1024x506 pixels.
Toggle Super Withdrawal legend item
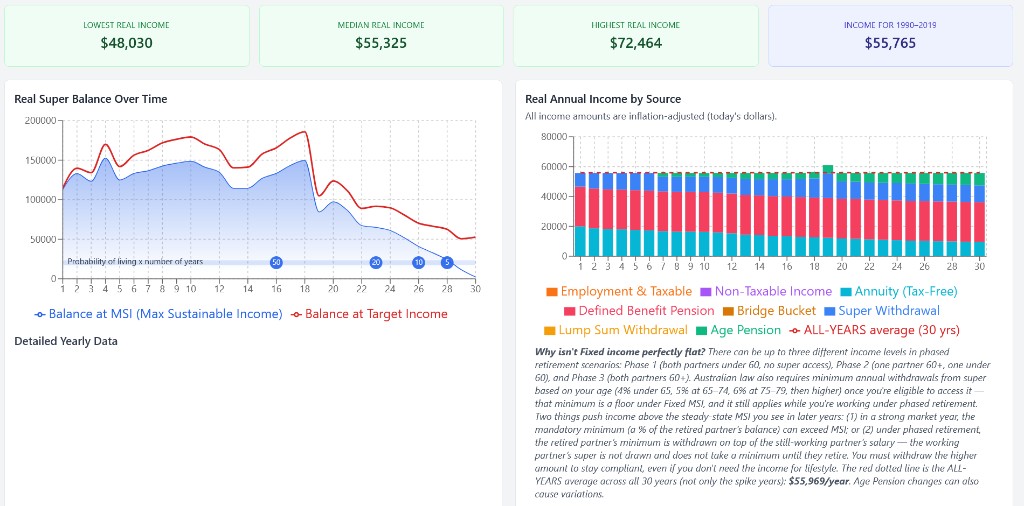click(882, 311)
